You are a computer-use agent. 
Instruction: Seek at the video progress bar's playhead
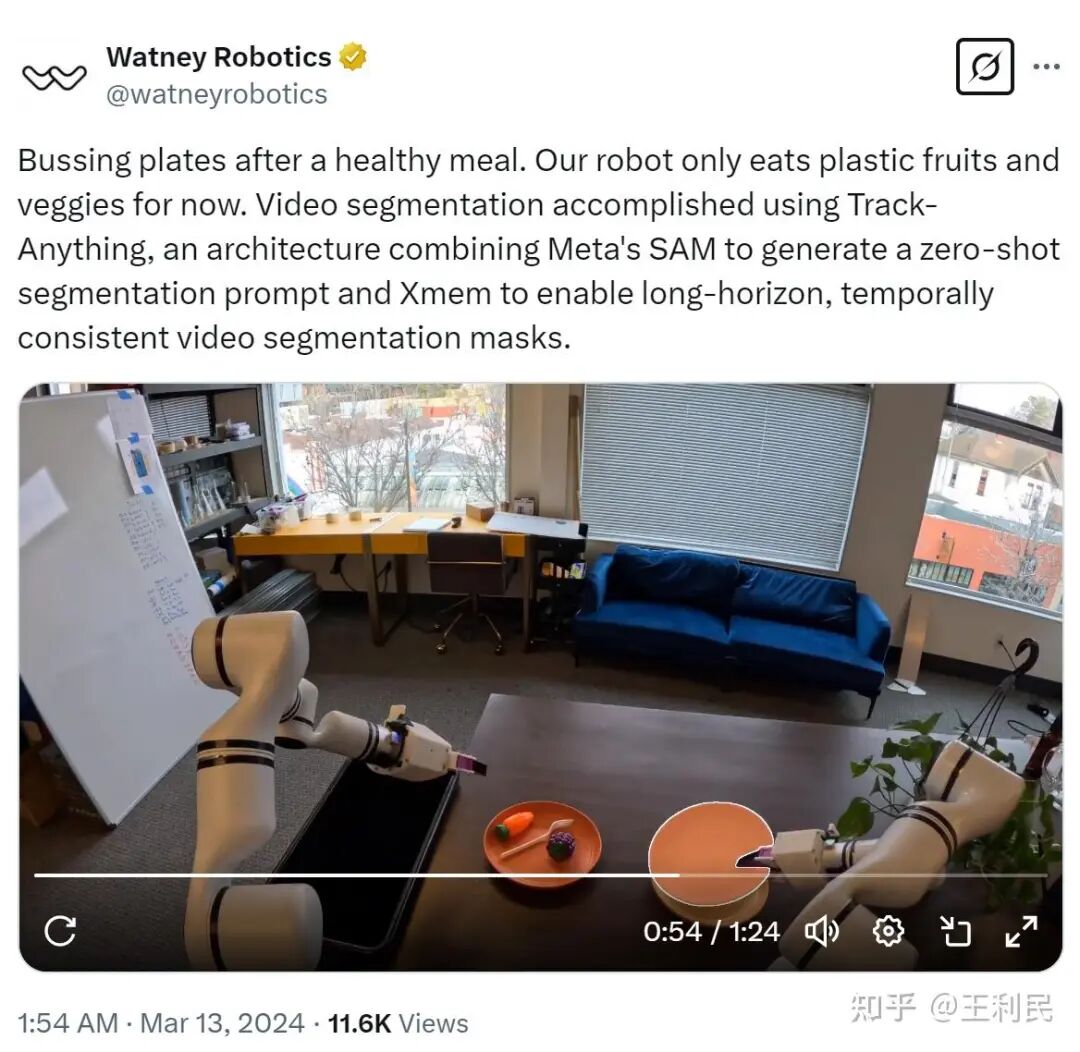coord(679,875)
